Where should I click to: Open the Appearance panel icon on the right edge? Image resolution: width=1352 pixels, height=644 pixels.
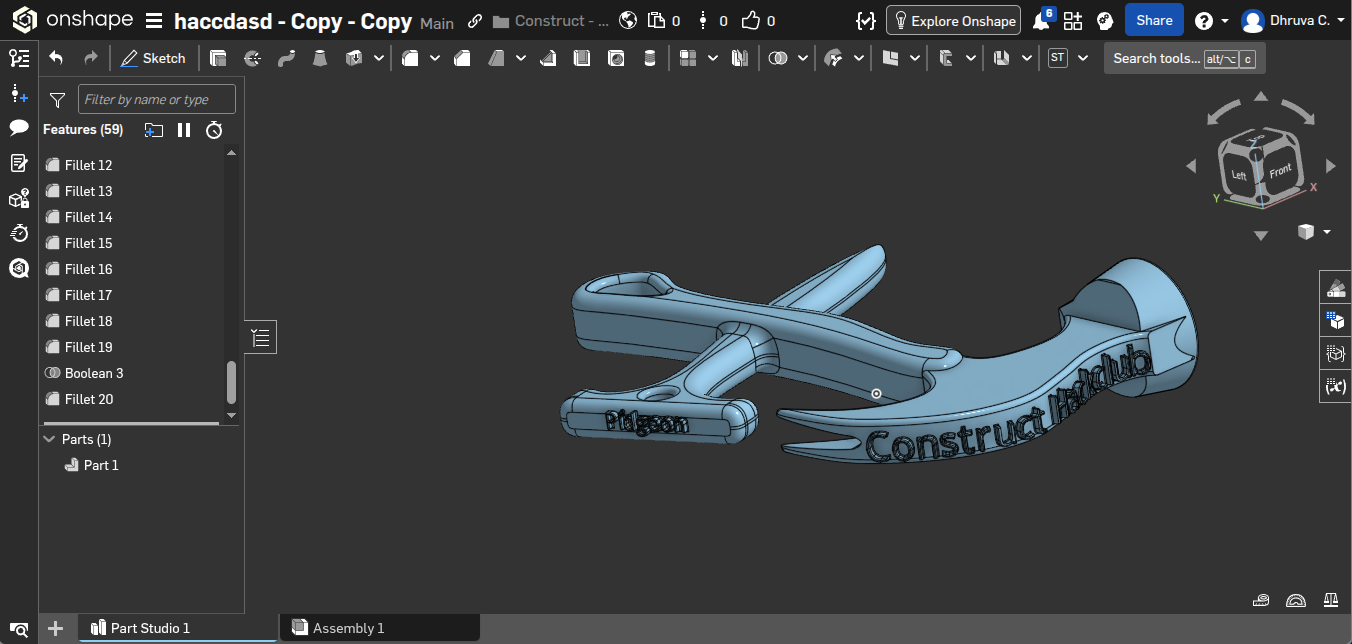1335,289
